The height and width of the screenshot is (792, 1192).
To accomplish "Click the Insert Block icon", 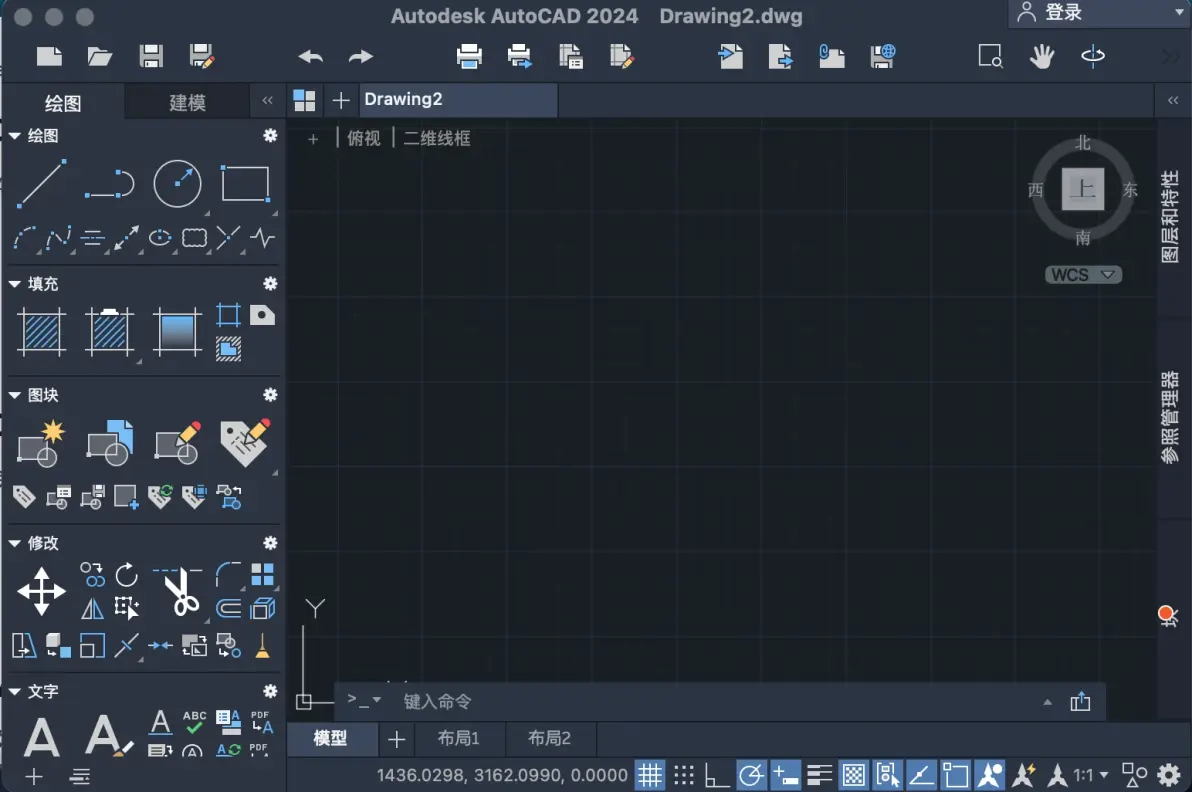I will coord(109,443).
